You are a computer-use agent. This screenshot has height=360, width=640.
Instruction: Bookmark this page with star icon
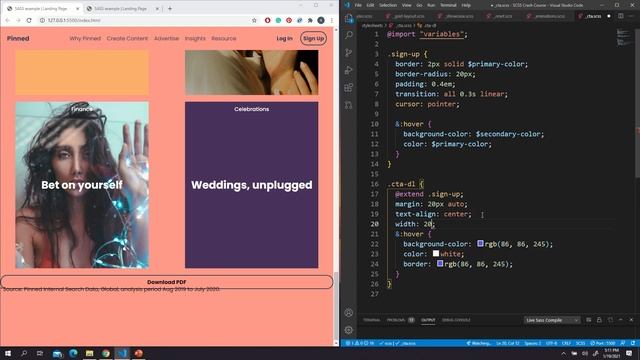[254, 20]
